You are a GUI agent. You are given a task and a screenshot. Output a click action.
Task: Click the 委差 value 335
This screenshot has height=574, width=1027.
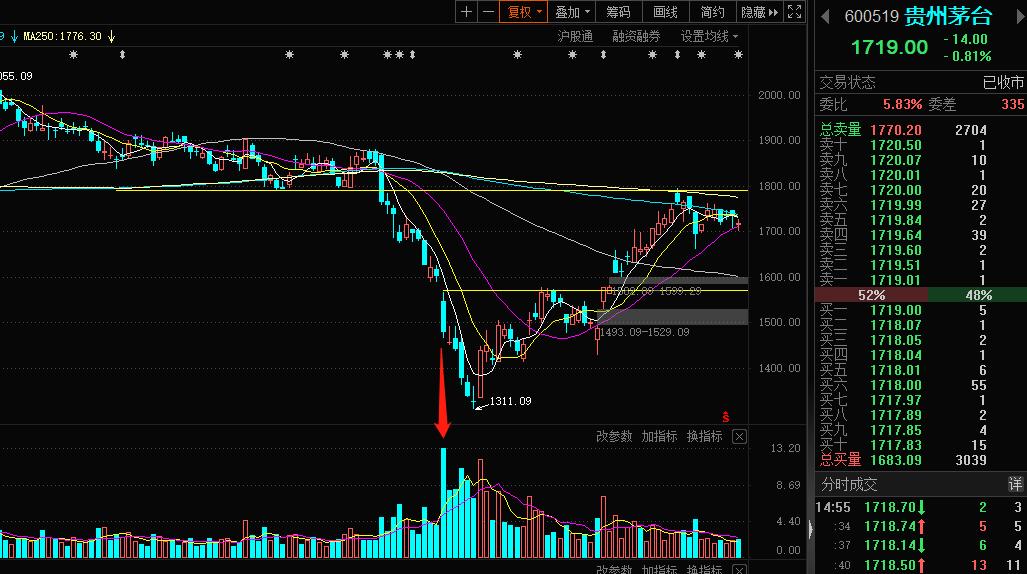click(x=1012, y=104)
